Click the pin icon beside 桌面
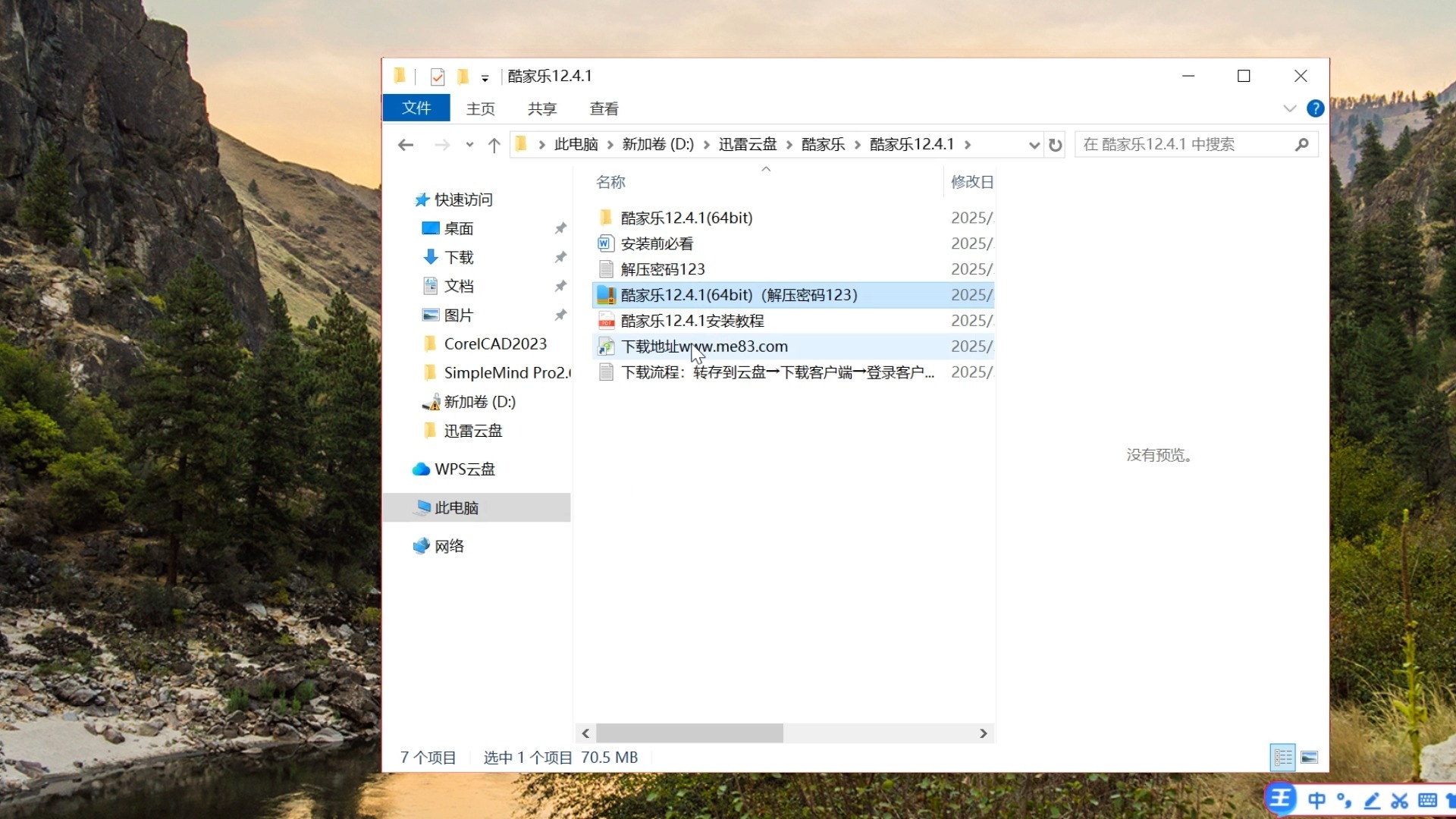The width and height of the screenshot is (1456, 819). click(x=560, y=228)
